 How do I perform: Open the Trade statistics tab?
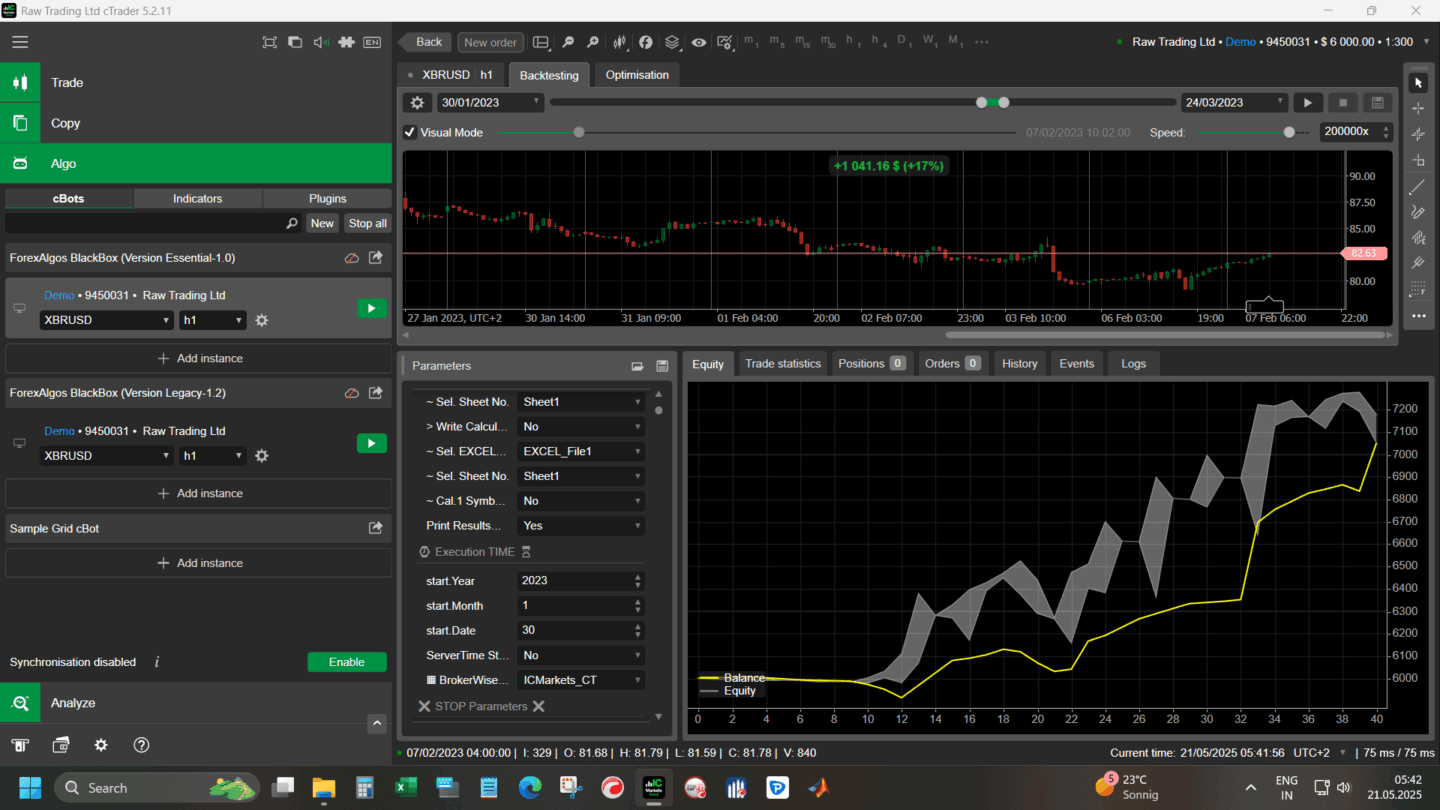[782, 364]
